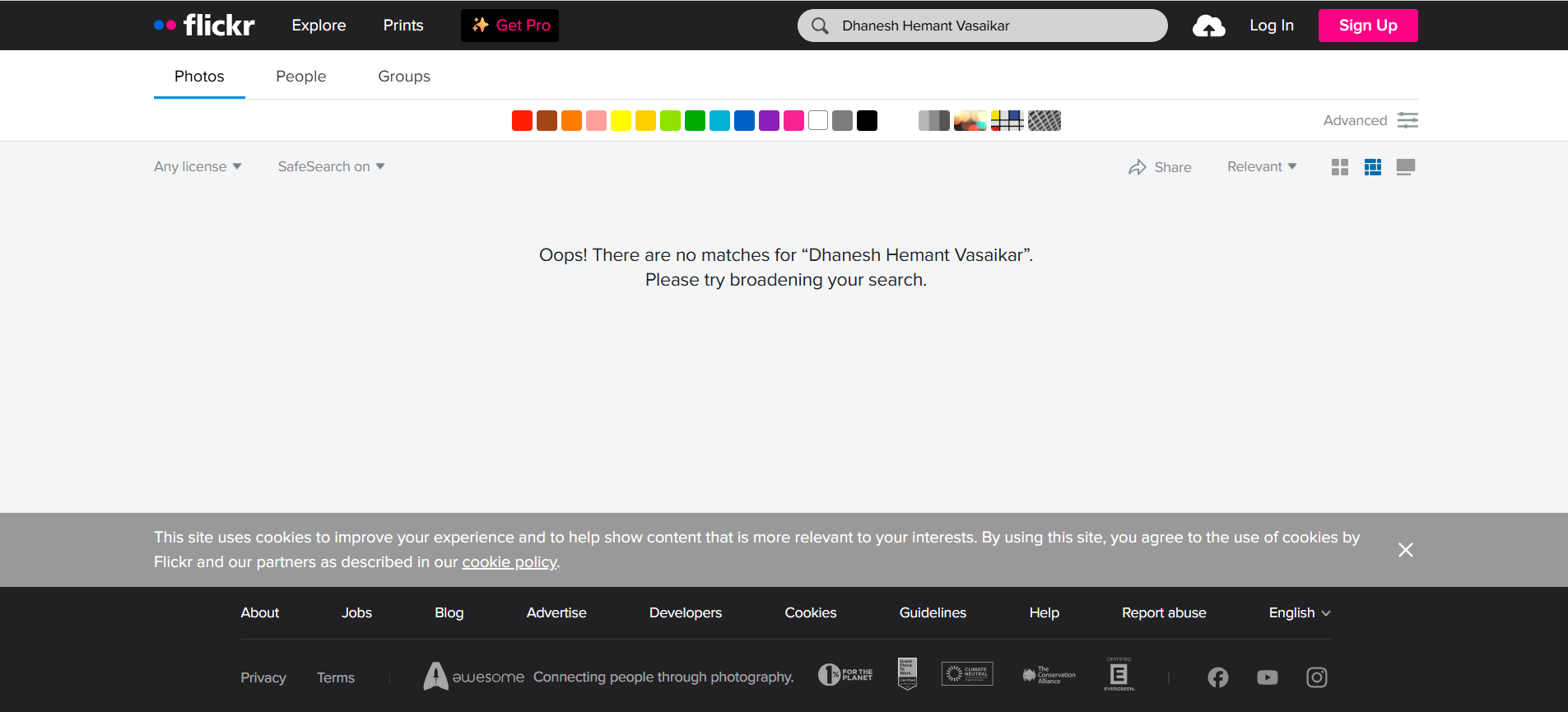Viewport: 1568px width, 712px height.
Task: Change the English language selector
Action: tap(1300, 612)
